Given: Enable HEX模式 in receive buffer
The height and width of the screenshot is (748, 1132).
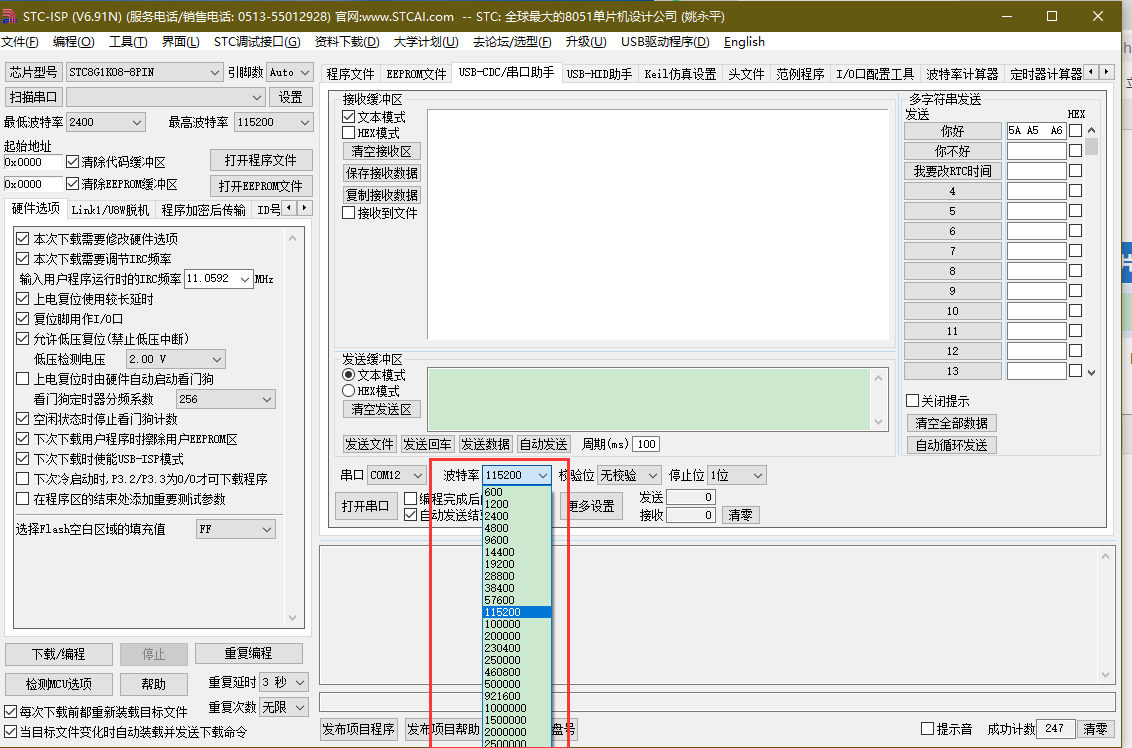Looking at the screenshot, I should (349, 133).
